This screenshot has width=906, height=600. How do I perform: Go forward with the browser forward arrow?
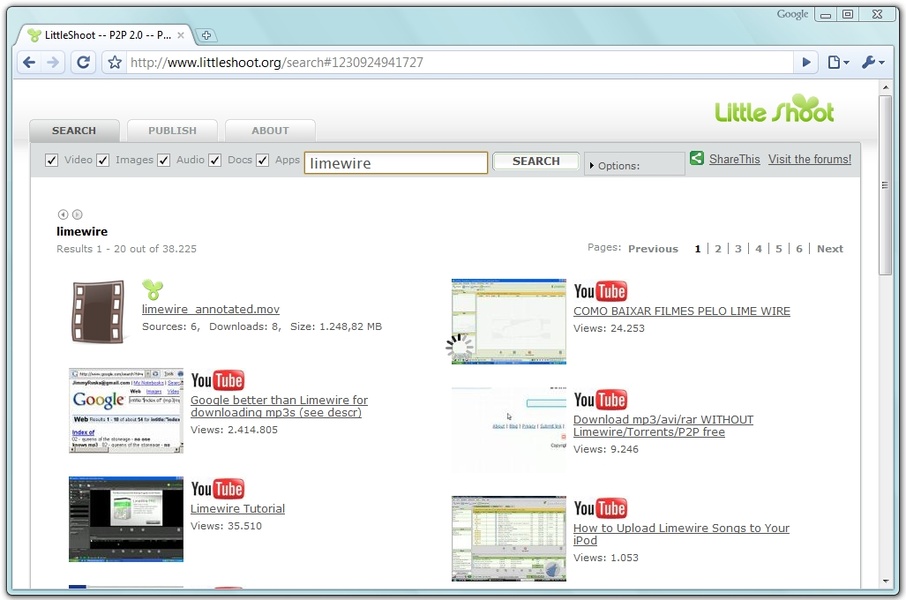point(53,62)
